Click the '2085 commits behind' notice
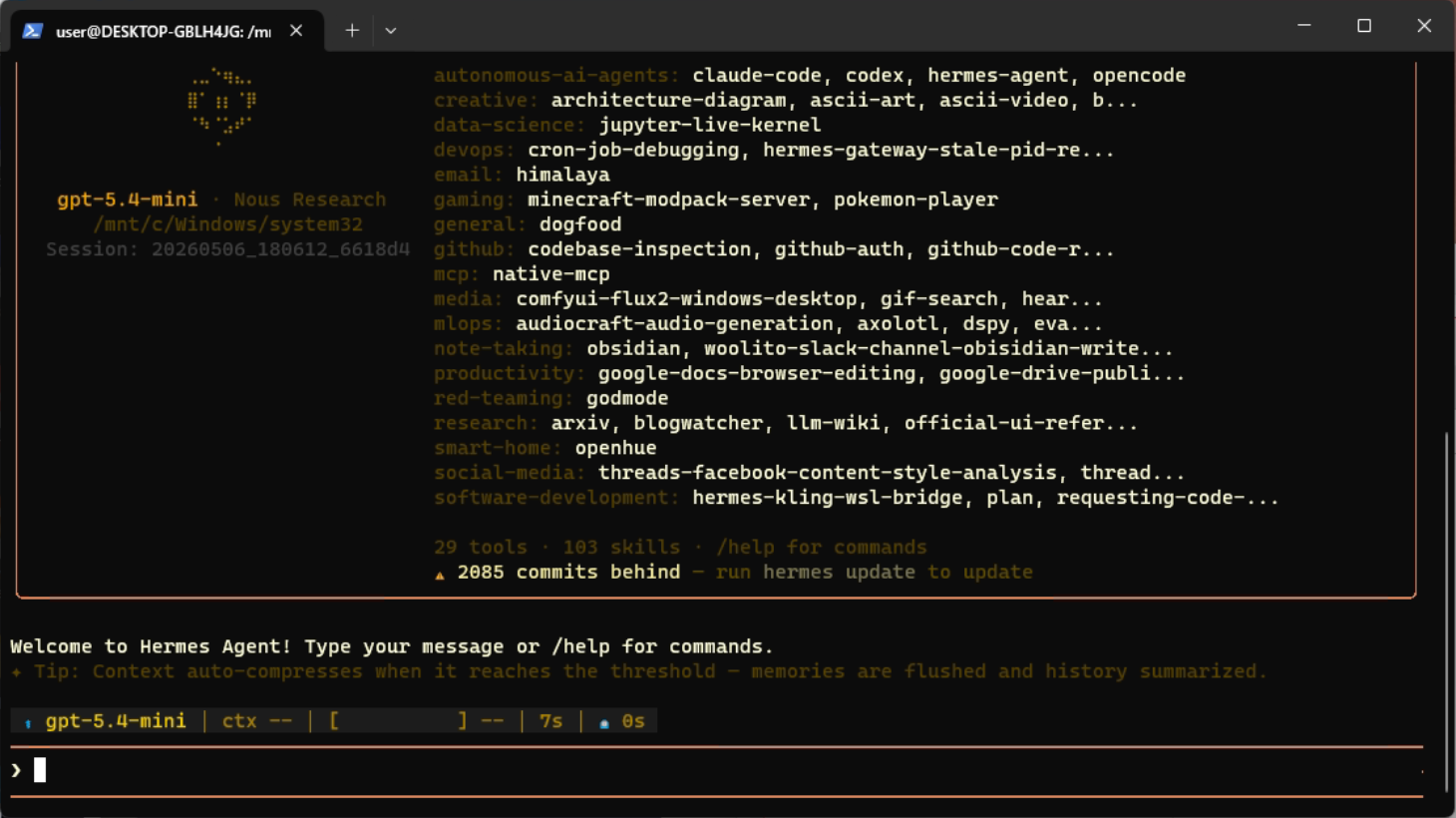 click(568, 573)
